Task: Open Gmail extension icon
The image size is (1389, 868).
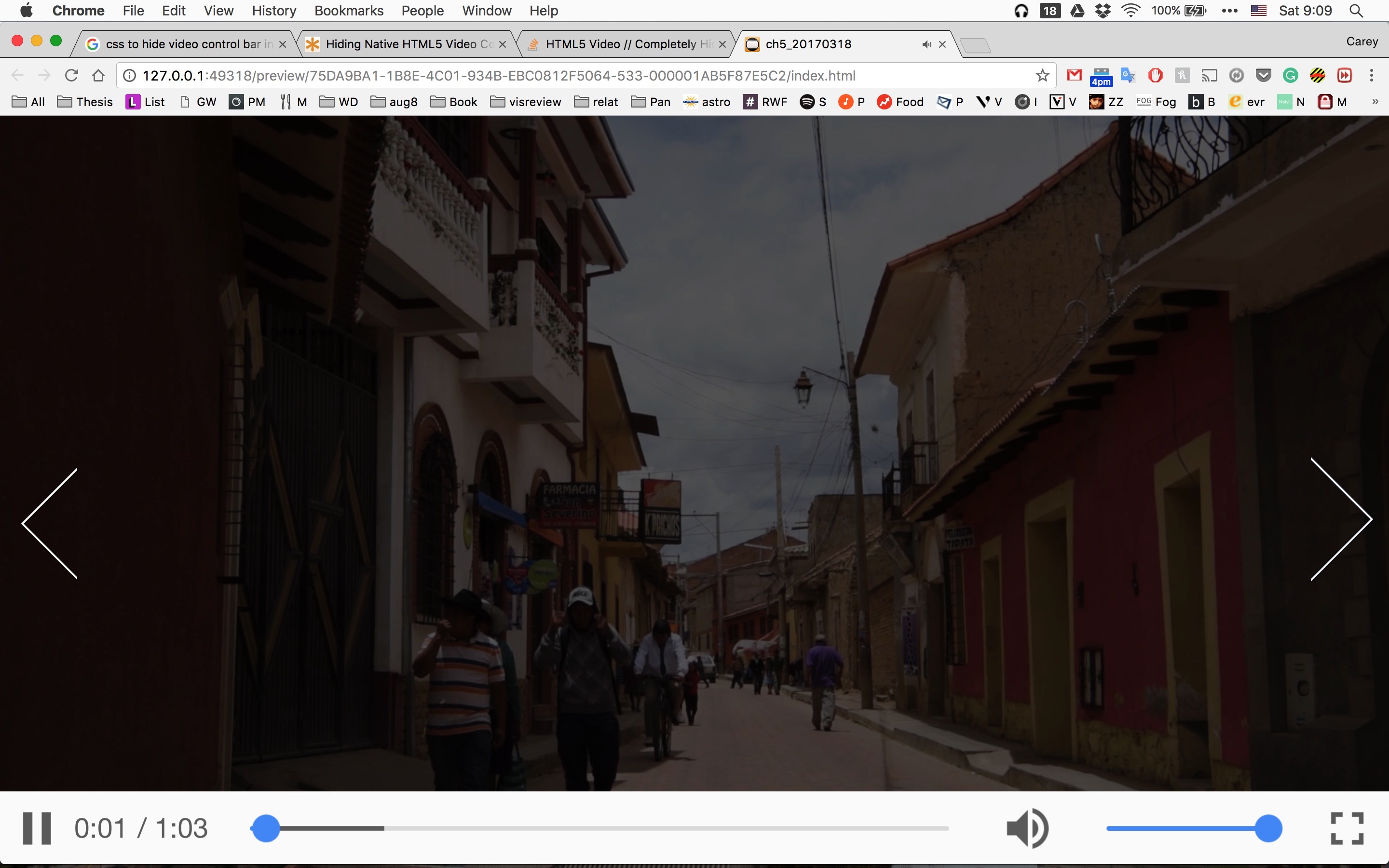Action: [x=1074, y=75]
